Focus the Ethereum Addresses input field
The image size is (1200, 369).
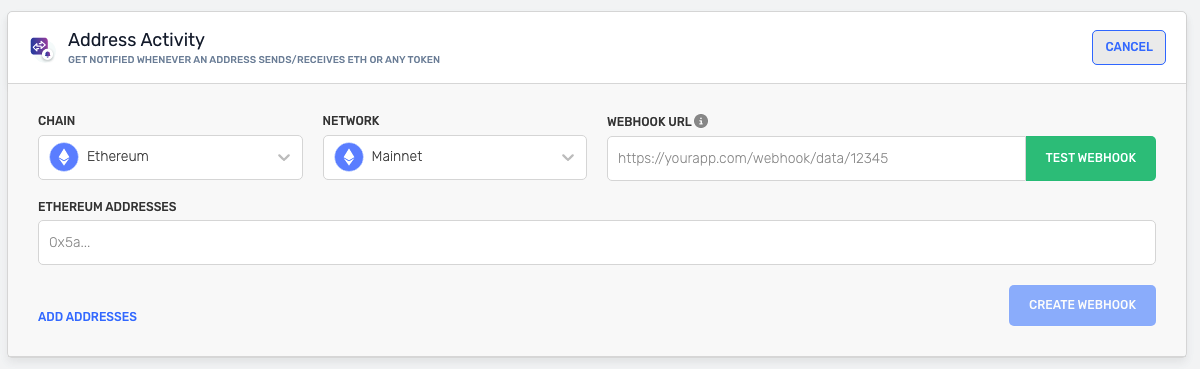(597, 242)
